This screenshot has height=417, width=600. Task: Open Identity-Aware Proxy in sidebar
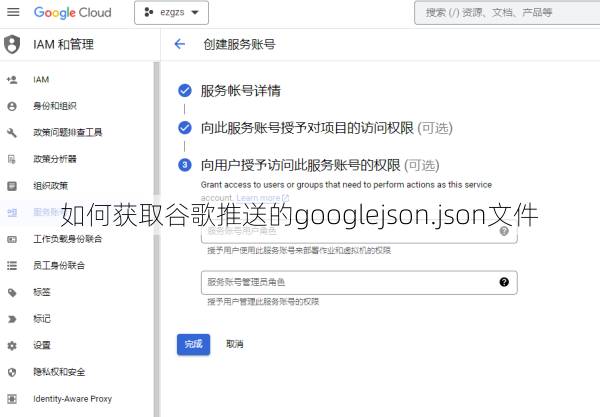(72, 399)
